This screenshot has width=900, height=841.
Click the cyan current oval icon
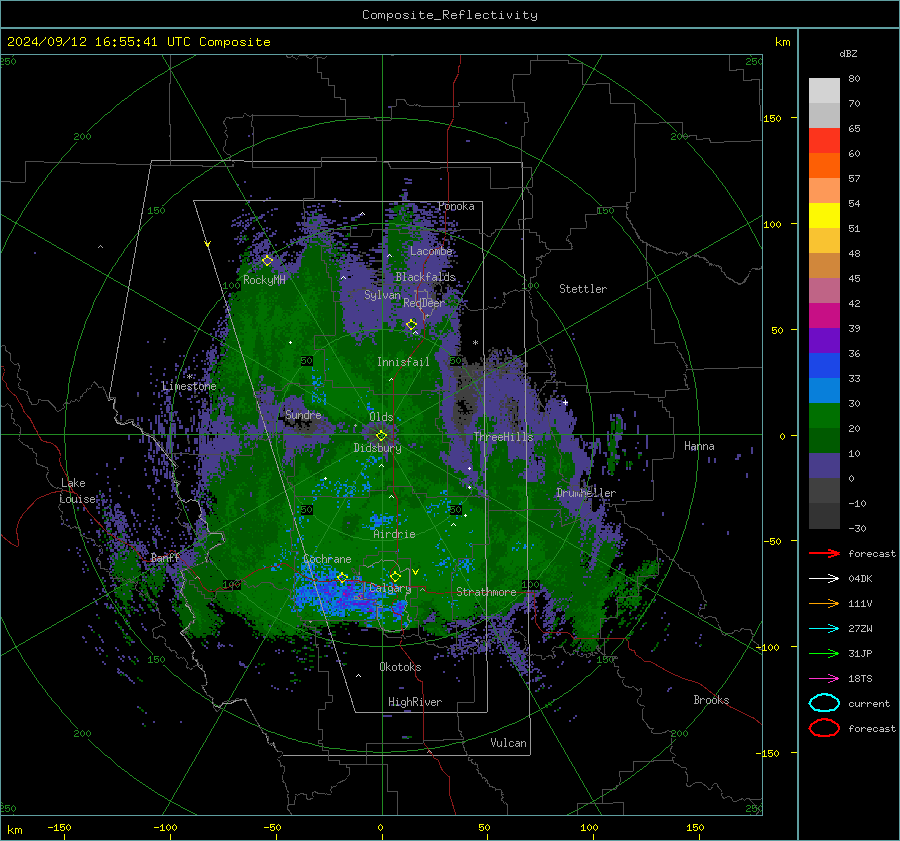(x=824, y=703)
